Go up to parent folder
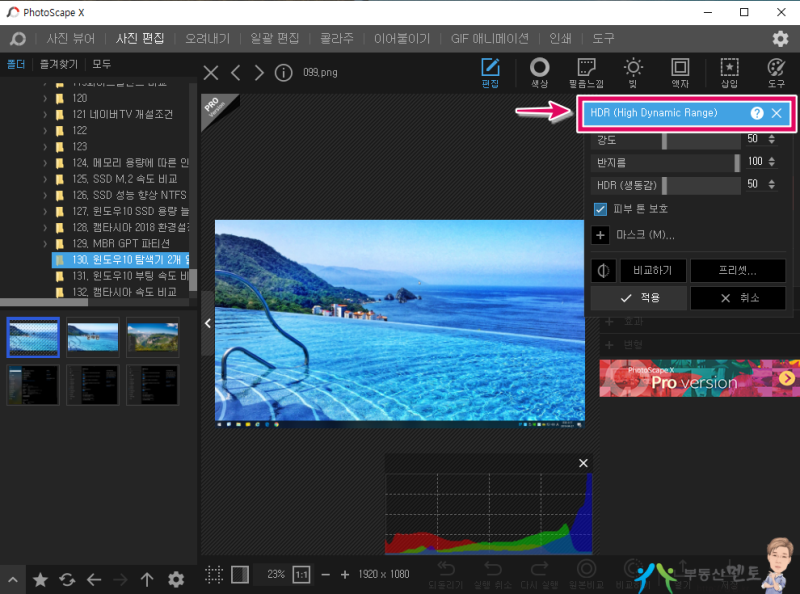This screenshot has height=594, width=800. tap(147, 580)
